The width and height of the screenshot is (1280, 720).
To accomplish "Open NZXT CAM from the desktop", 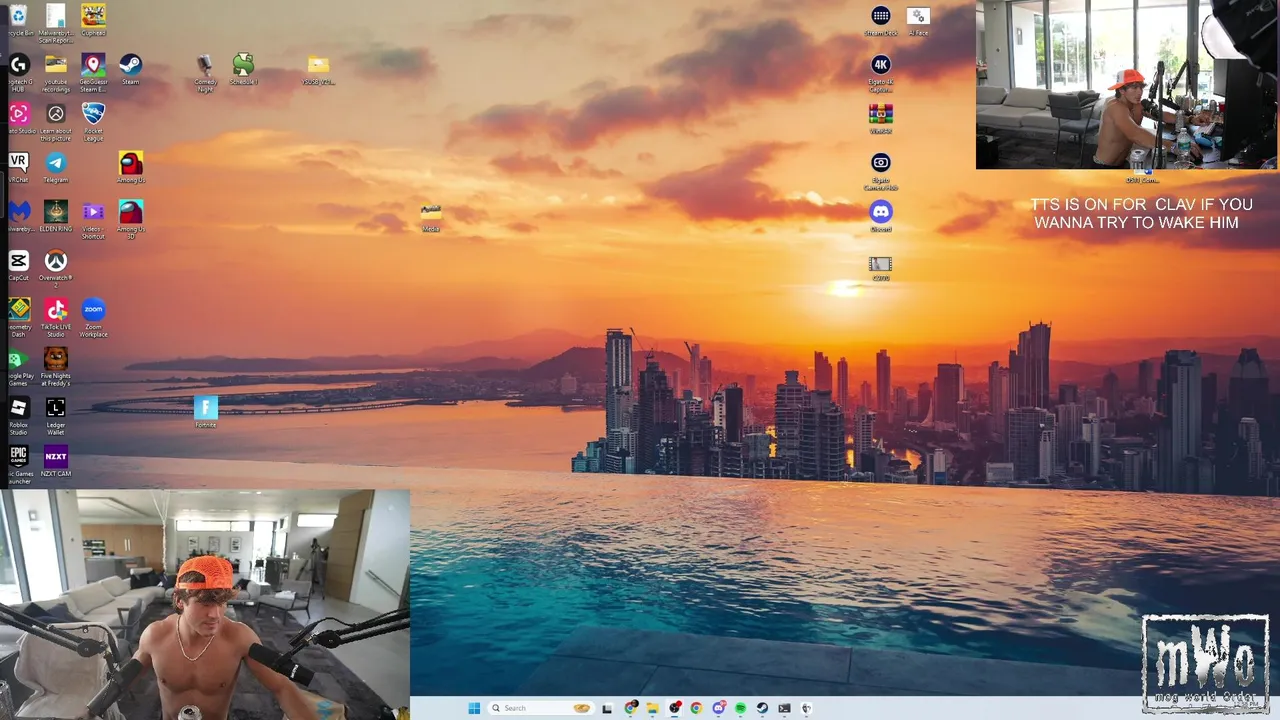I will tap(56, 461).
